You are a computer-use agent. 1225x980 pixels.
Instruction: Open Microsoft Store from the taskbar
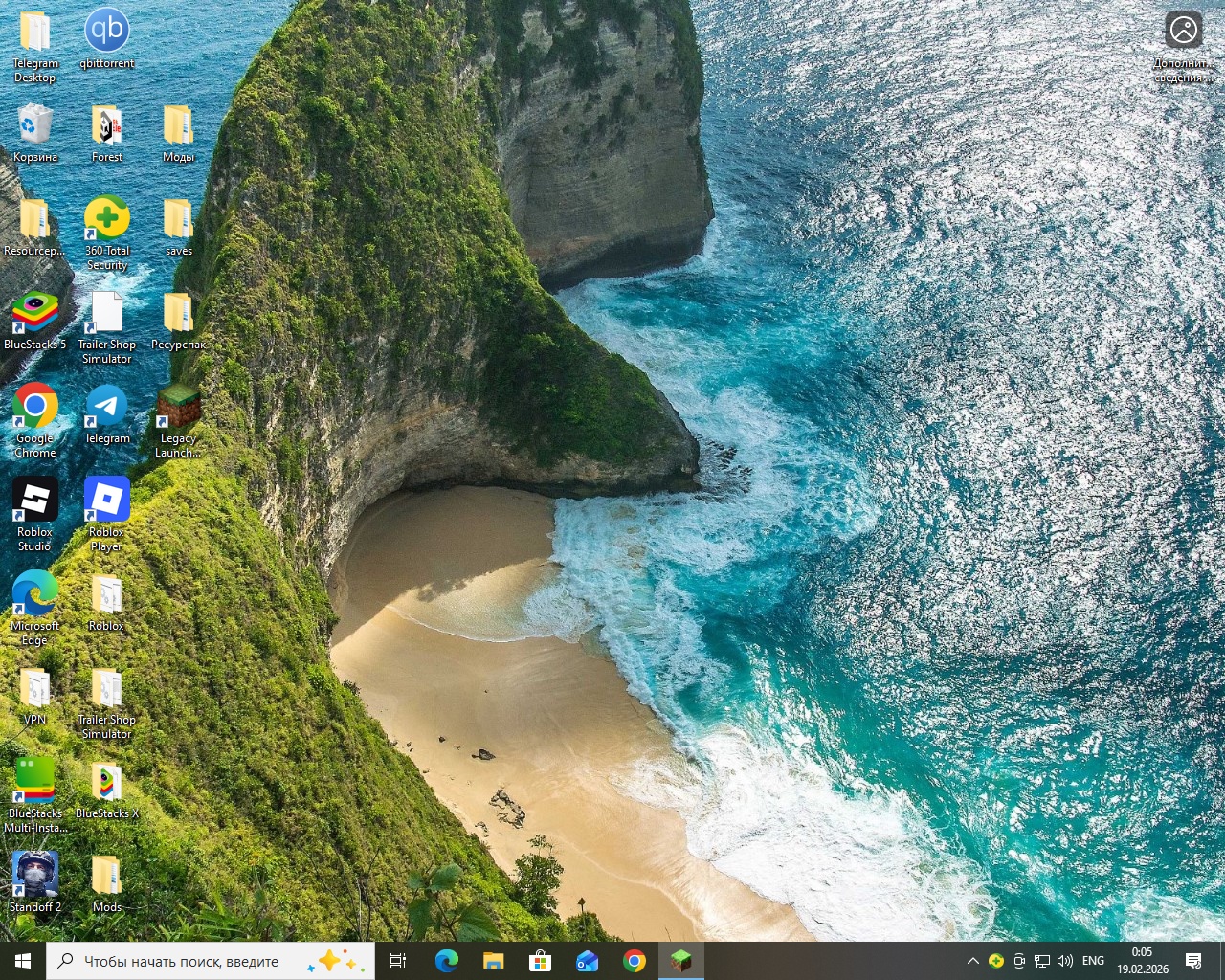tap(541, 961)
